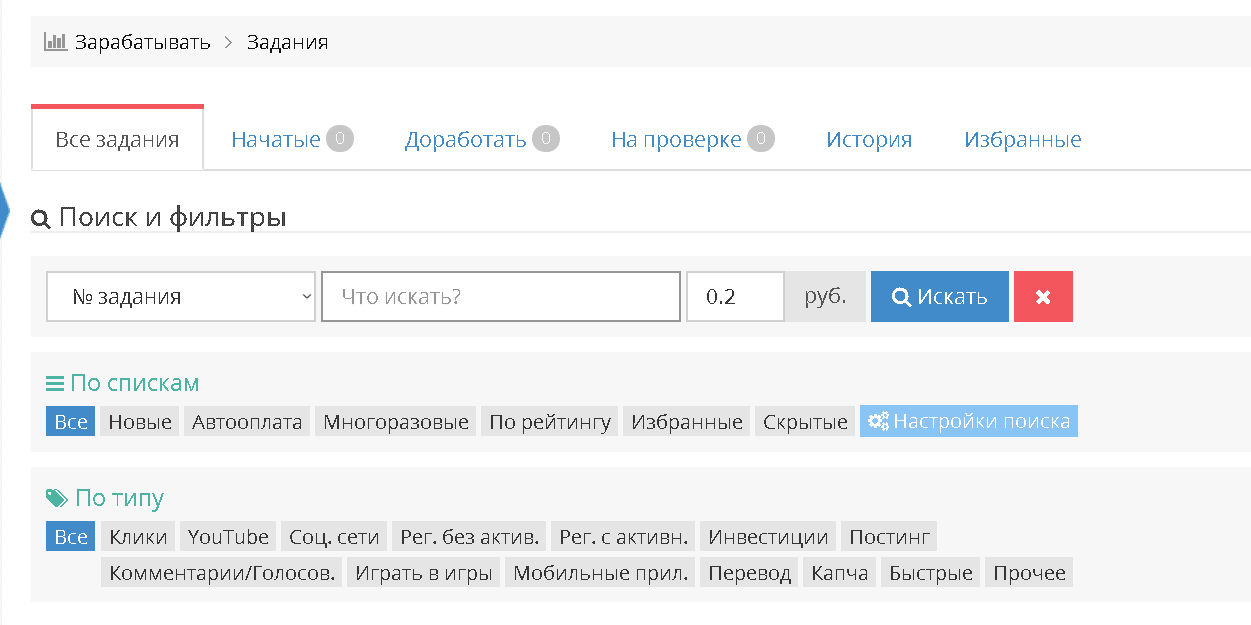Click the minimum price field showing 0.2

click(x=734, y=297)
